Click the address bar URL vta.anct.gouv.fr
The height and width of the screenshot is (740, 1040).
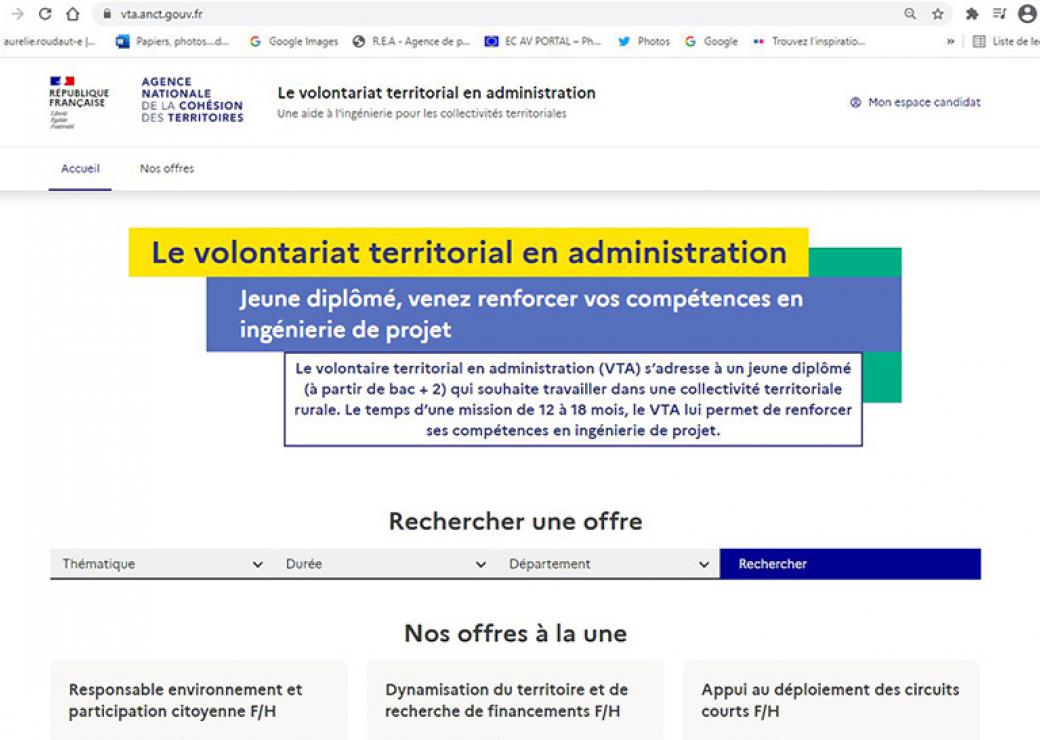click(x=161, y=14)
